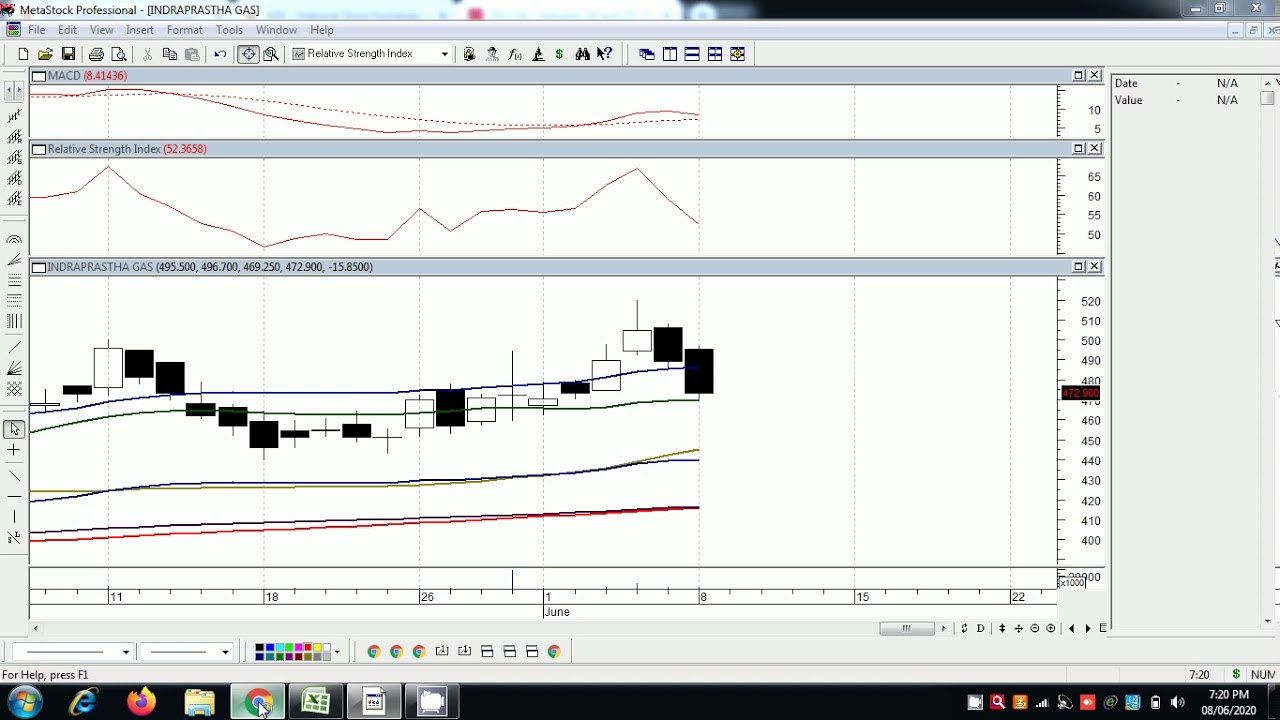Open Firefox from the taskbar
The width and height of the screenshot is (1280, 720).
click(x=141, y=702)
